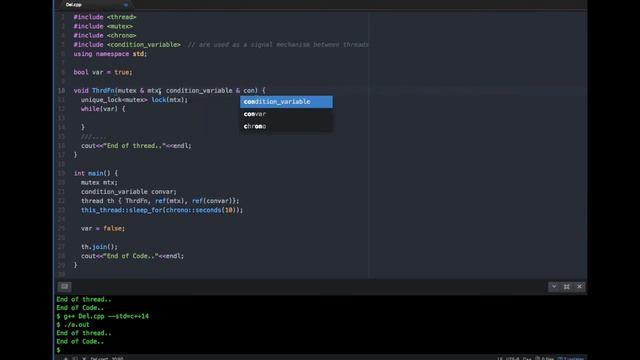Click the cout End of Code.. statement in editor
640x360 pixels.
point(132,256)
